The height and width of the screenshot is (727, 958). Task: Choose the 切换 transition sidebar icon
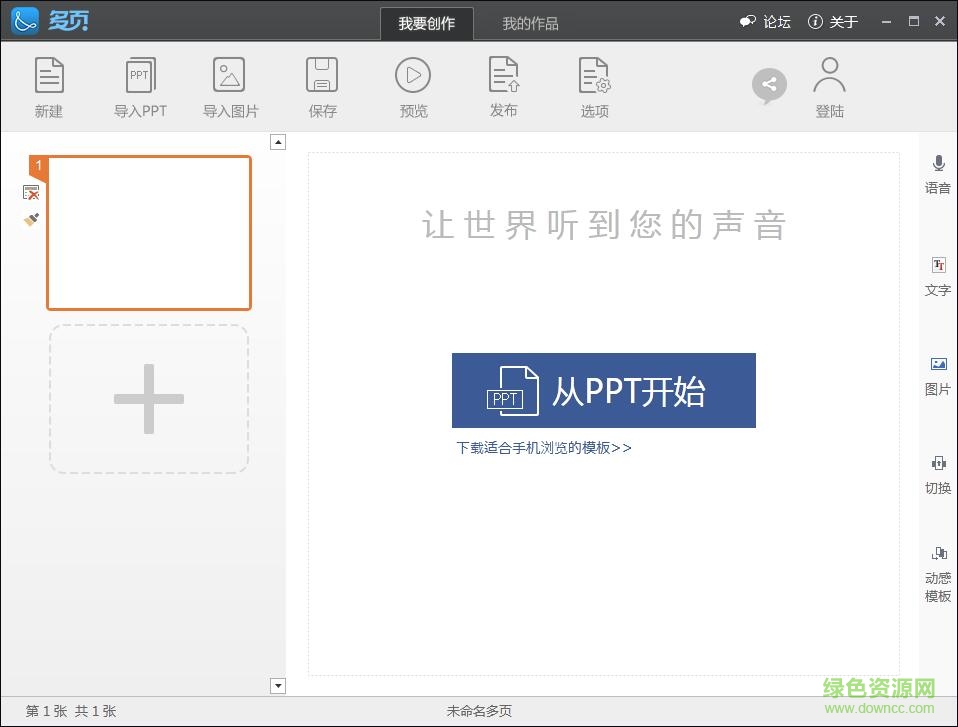pos(938,464)
